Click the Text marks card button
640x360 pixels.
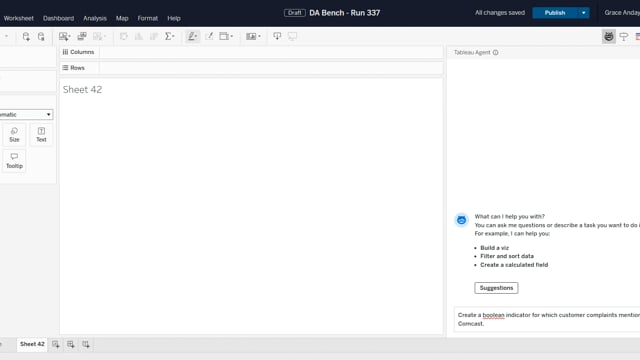41,135
